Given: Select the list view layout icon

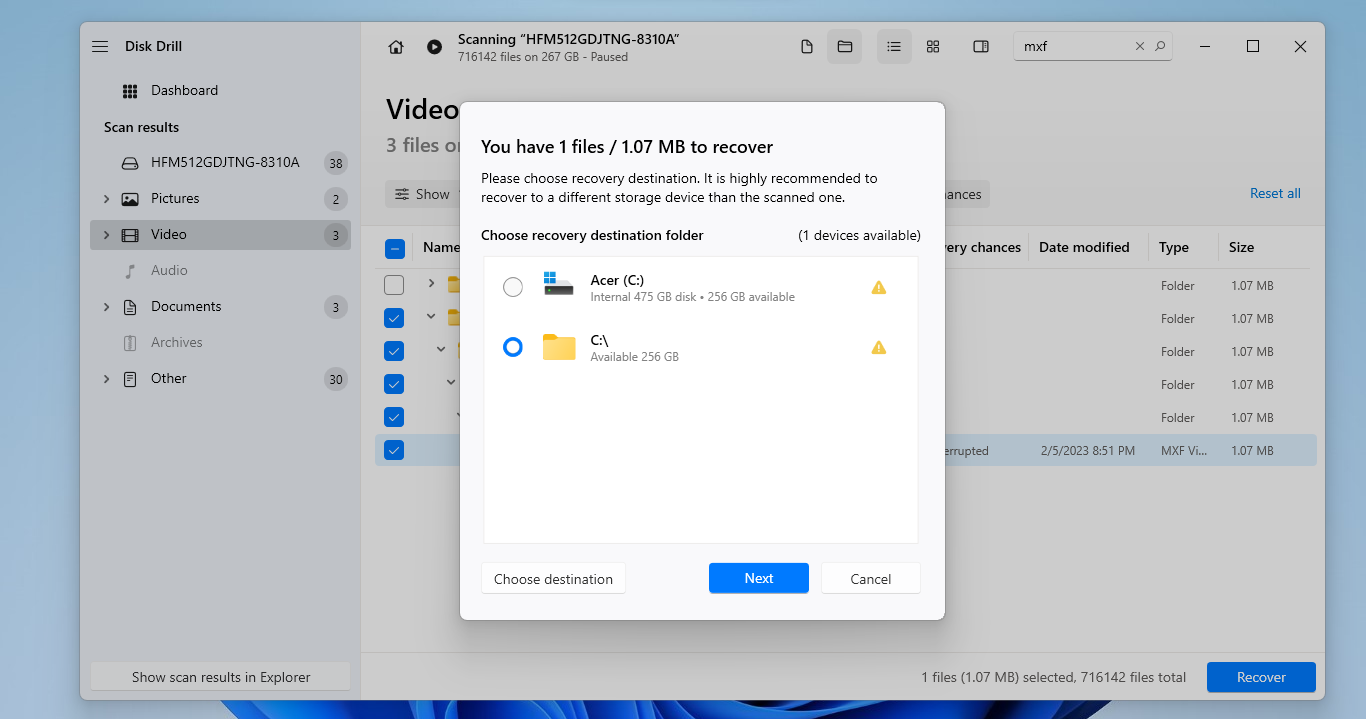Looking at the screenshot, I should [x=894, y=47].
